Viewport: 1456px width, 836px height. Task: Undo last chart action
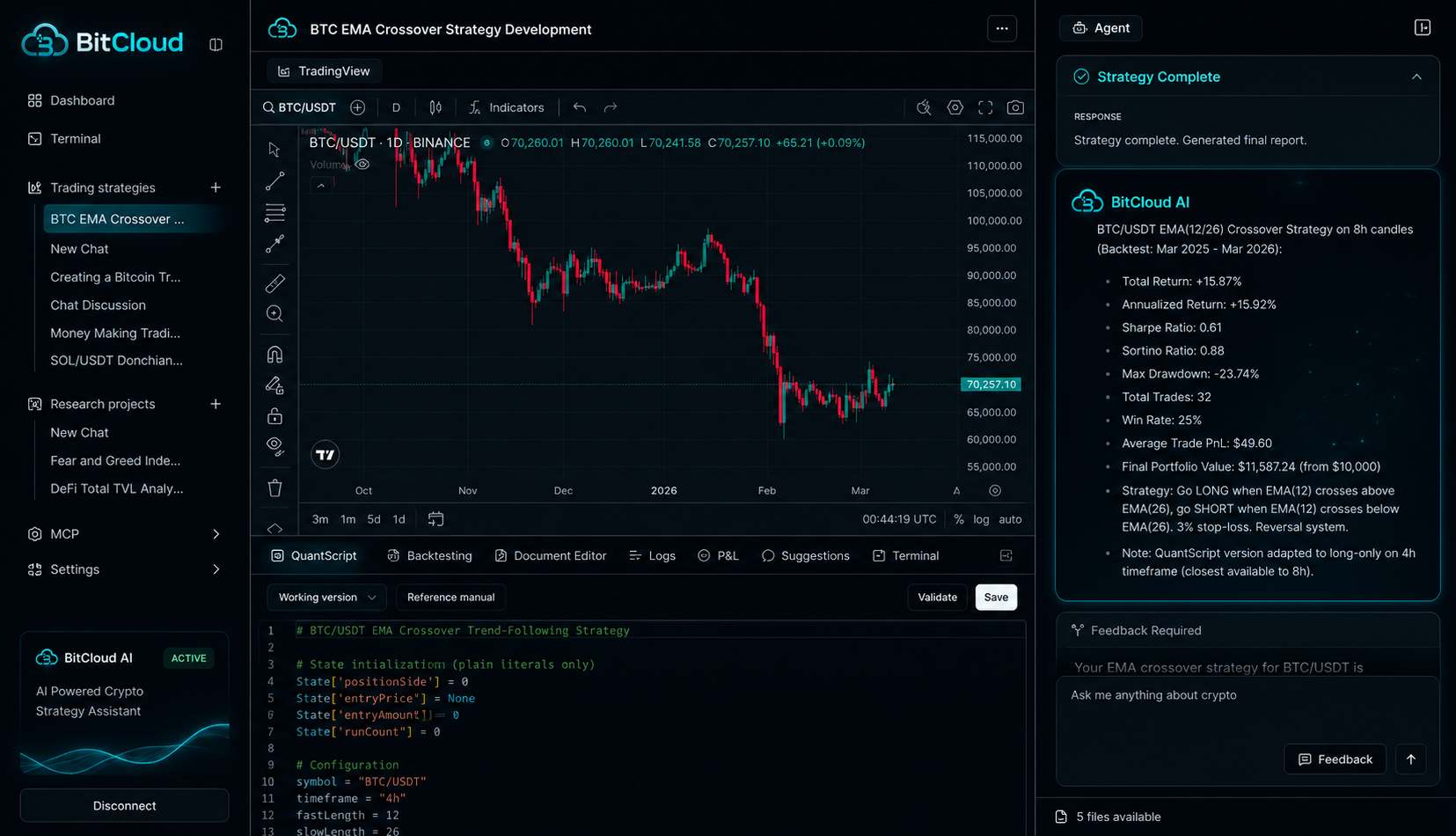pos(579,107)
